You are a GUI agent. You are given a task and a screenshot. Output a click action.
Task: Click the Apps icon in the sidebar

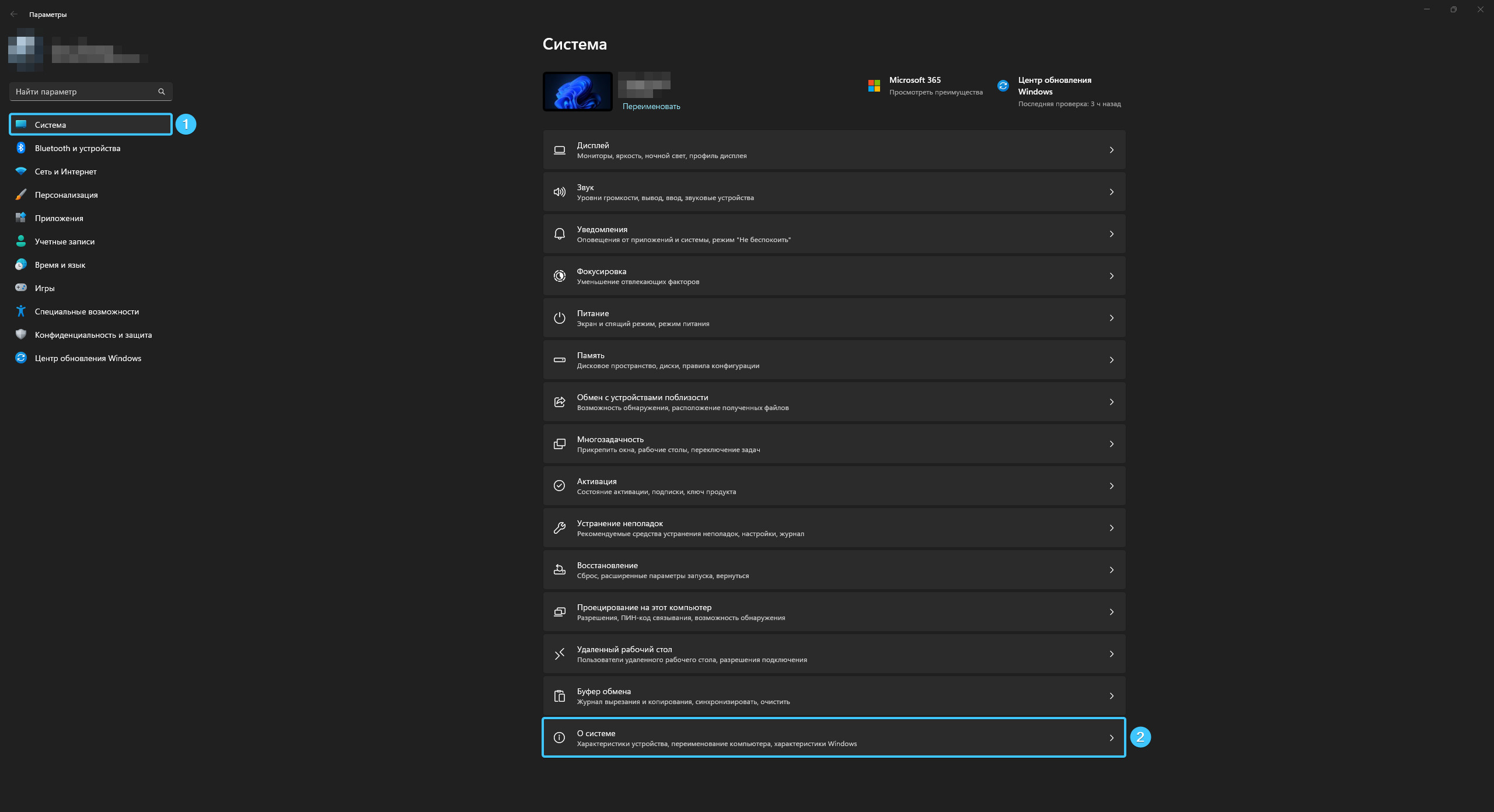21,218
